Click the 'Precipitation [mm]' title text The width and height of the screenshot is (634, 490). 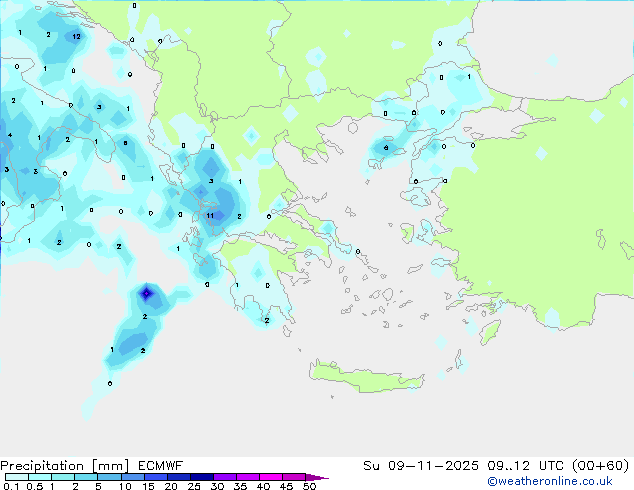pos(65,466)
